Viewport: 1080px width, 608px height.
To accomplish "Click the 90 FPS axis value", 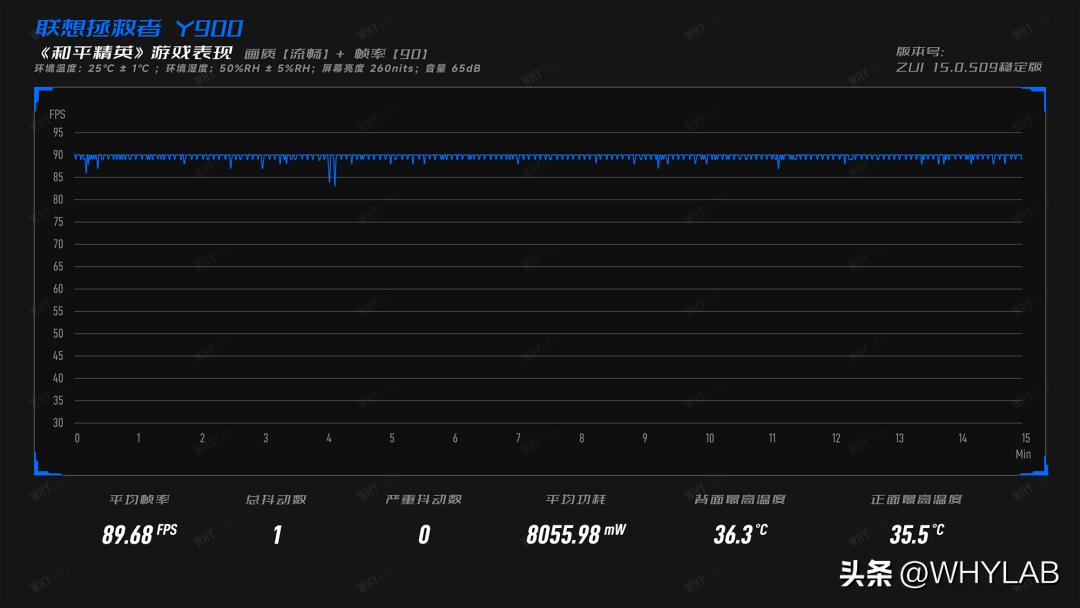I will point(58,155).
